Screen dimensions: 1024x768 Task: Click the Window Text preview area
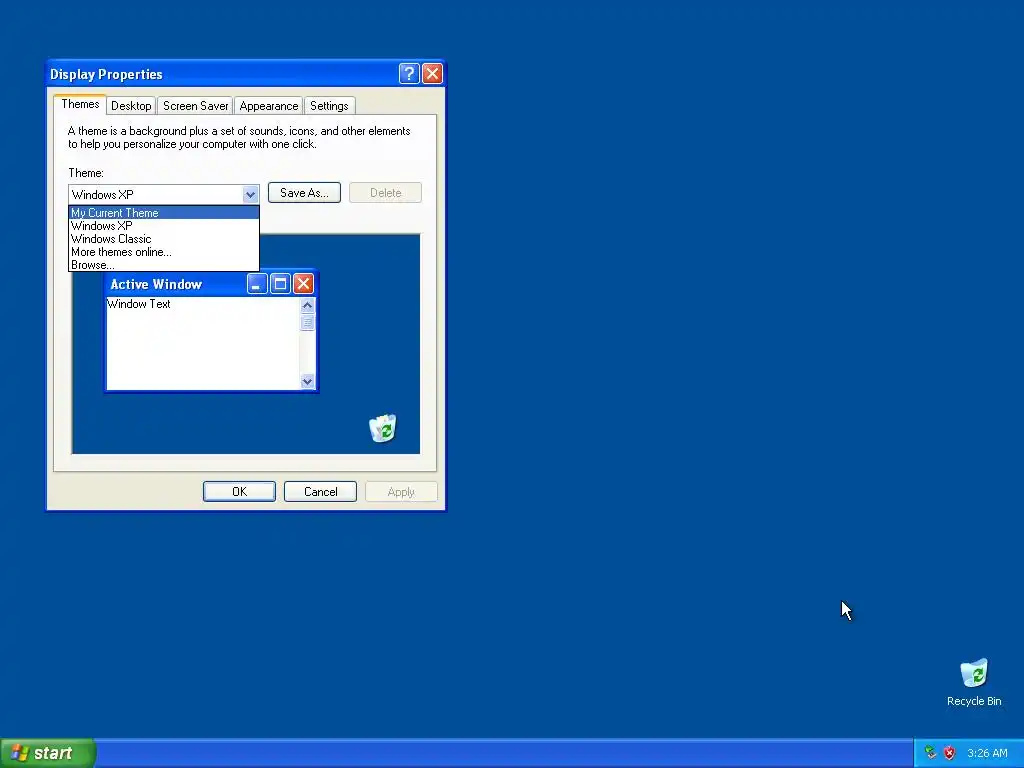click(x=202, y=344)
